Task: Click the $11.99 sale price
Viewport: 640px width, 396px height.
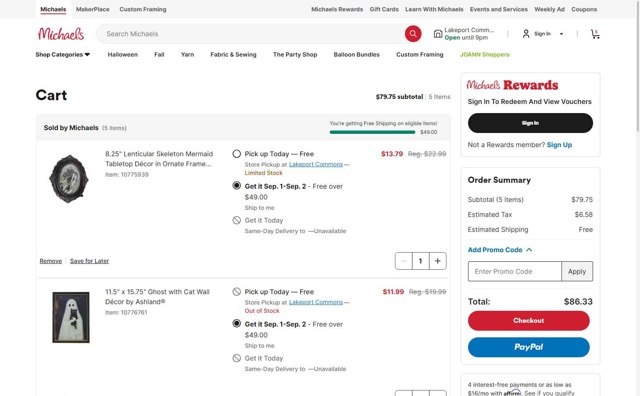Action: [393, 292]
